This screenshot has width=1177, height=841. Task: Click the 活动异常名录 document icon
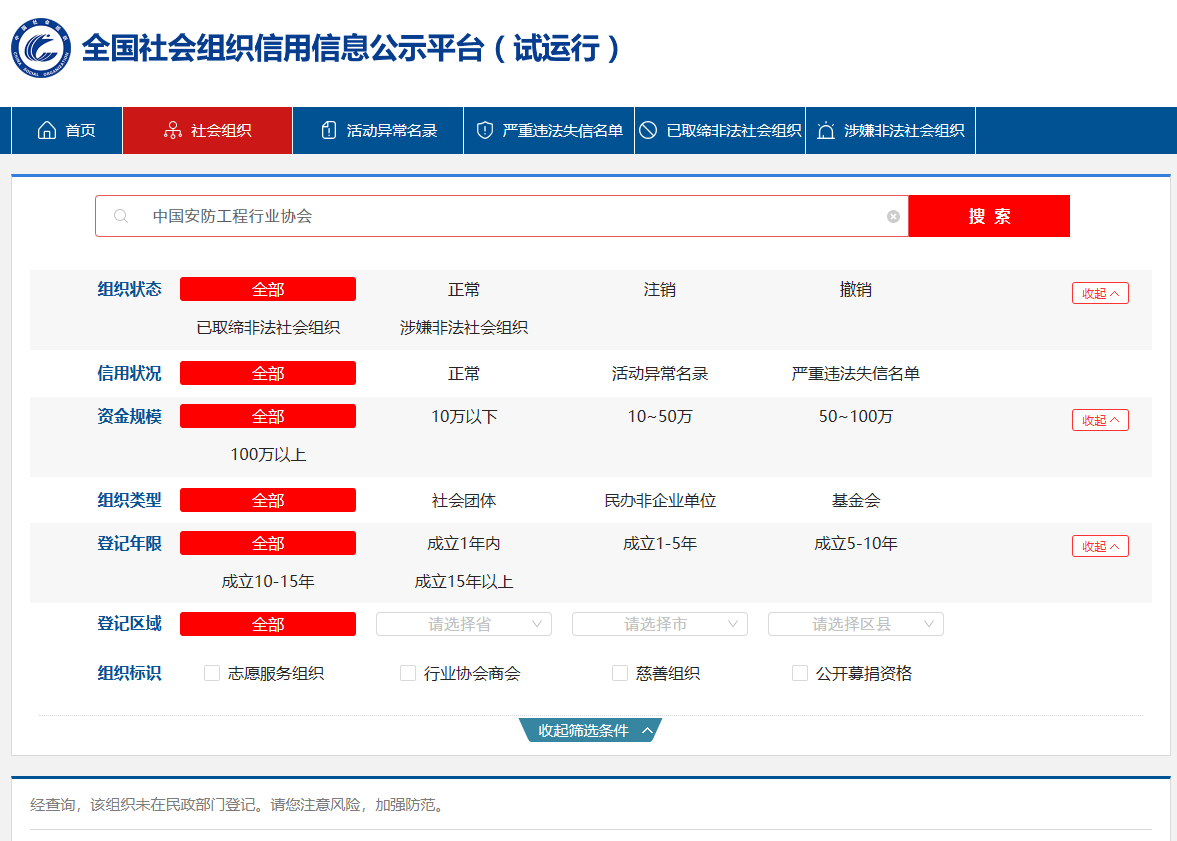coord(328,131)
